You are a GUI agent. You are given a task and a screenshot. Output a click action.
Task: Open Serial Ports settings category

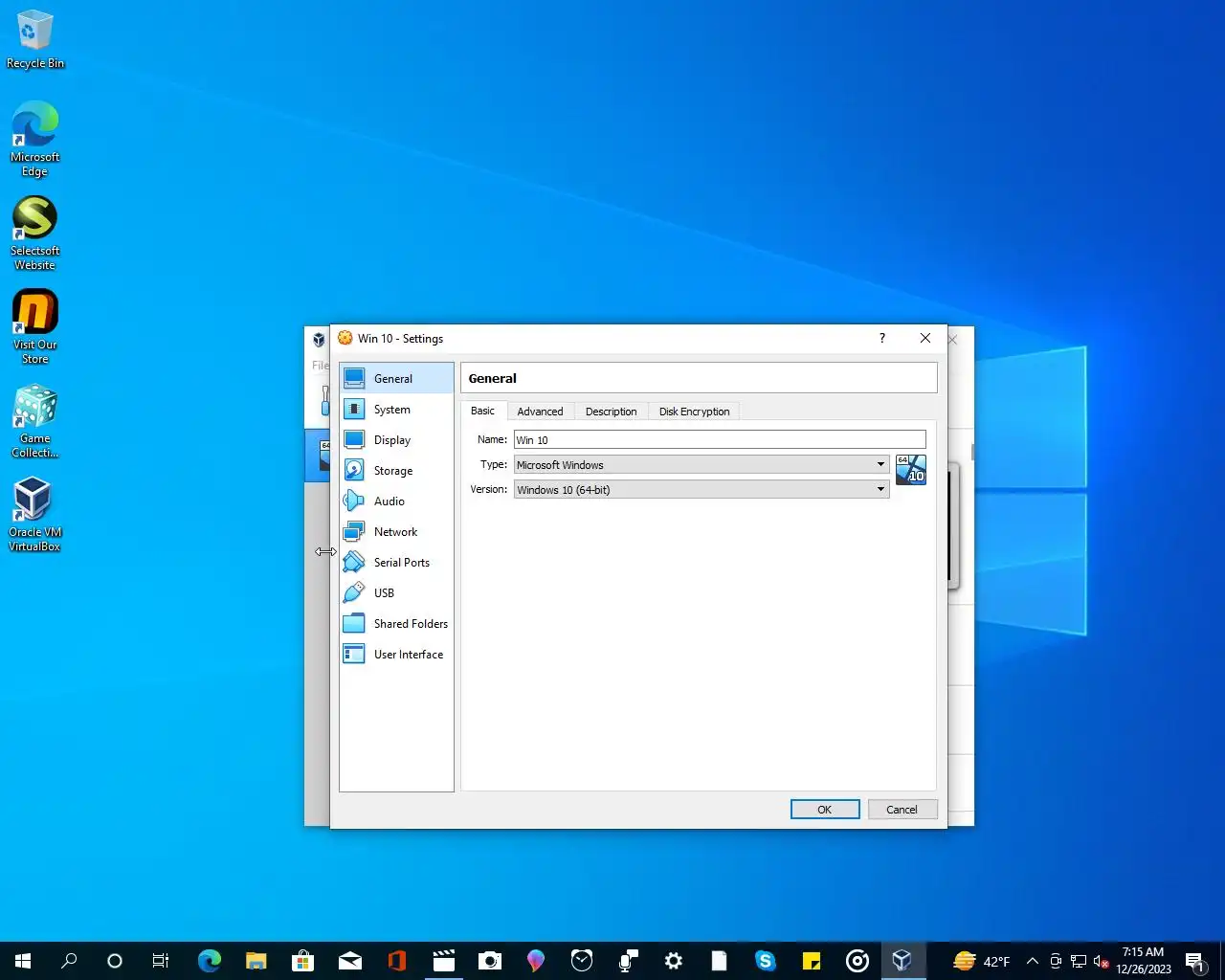pos(396,562)
